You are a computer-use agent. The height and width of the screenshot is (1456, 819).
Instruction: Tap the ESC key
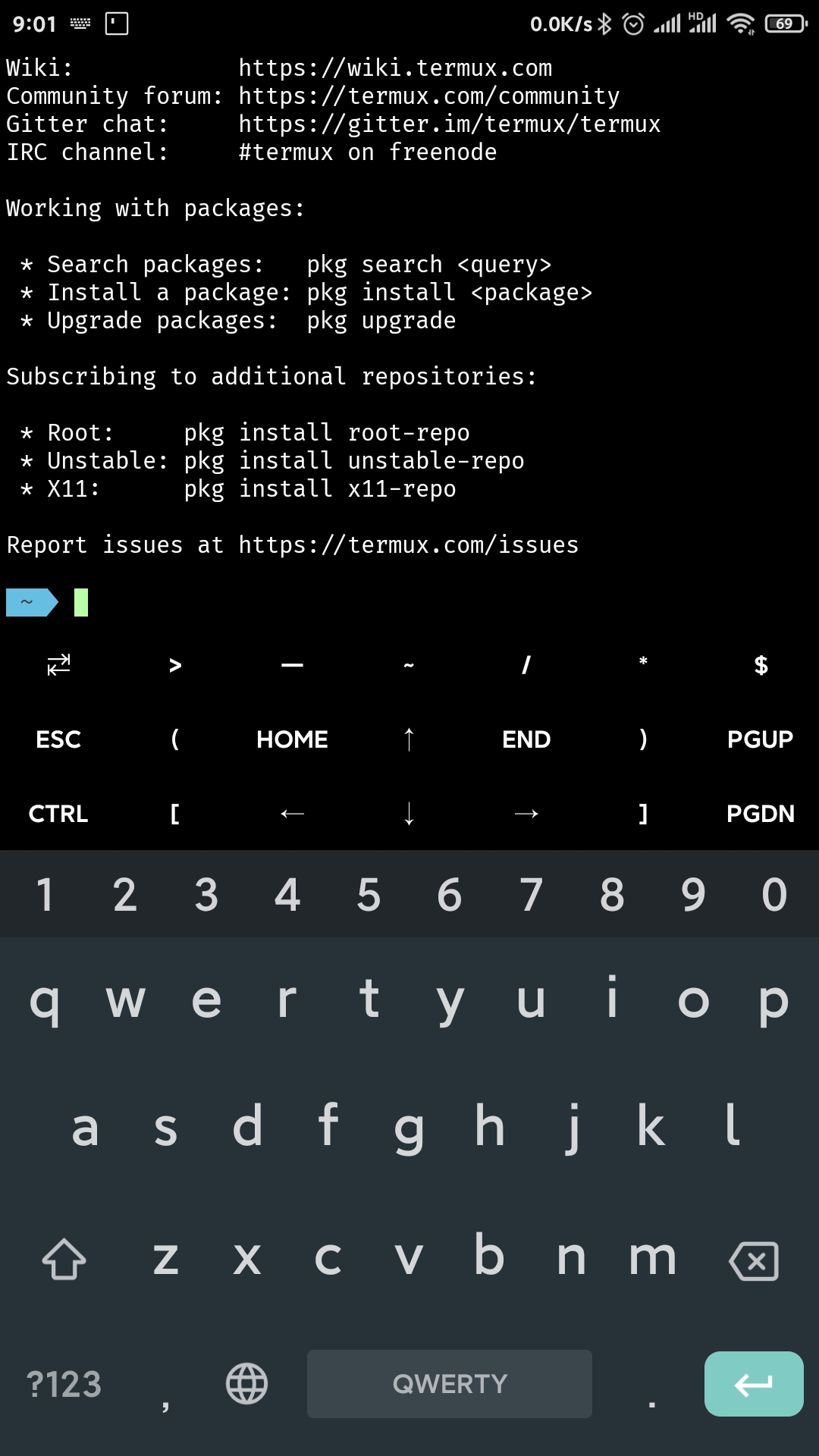tap(58, 739)
